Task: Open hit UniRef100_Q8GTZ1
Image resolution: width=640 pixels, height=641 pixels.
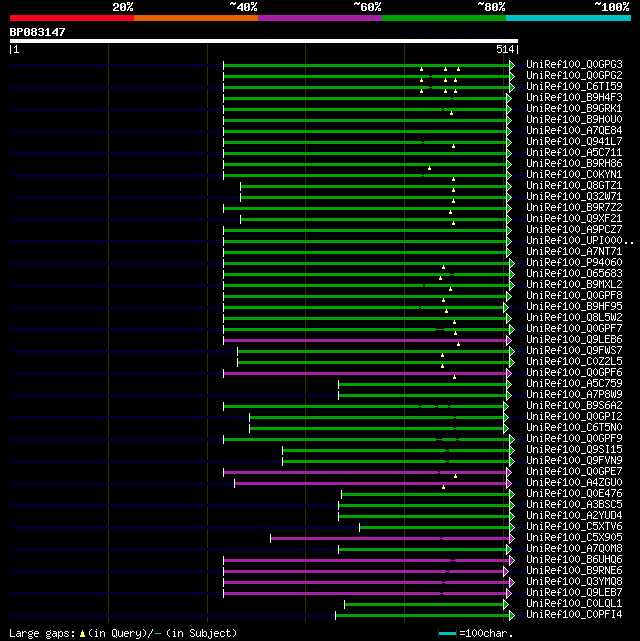Action: pos(574,186)
